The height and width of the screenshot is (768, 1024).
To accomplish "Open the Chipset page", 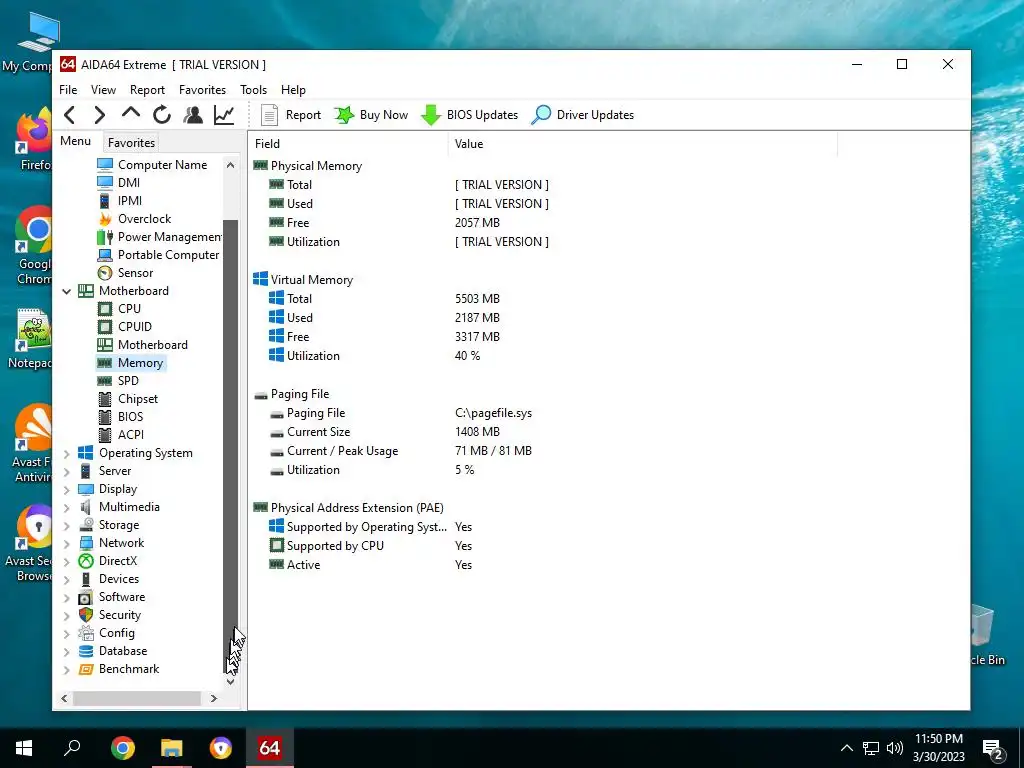I will (127, 398).
